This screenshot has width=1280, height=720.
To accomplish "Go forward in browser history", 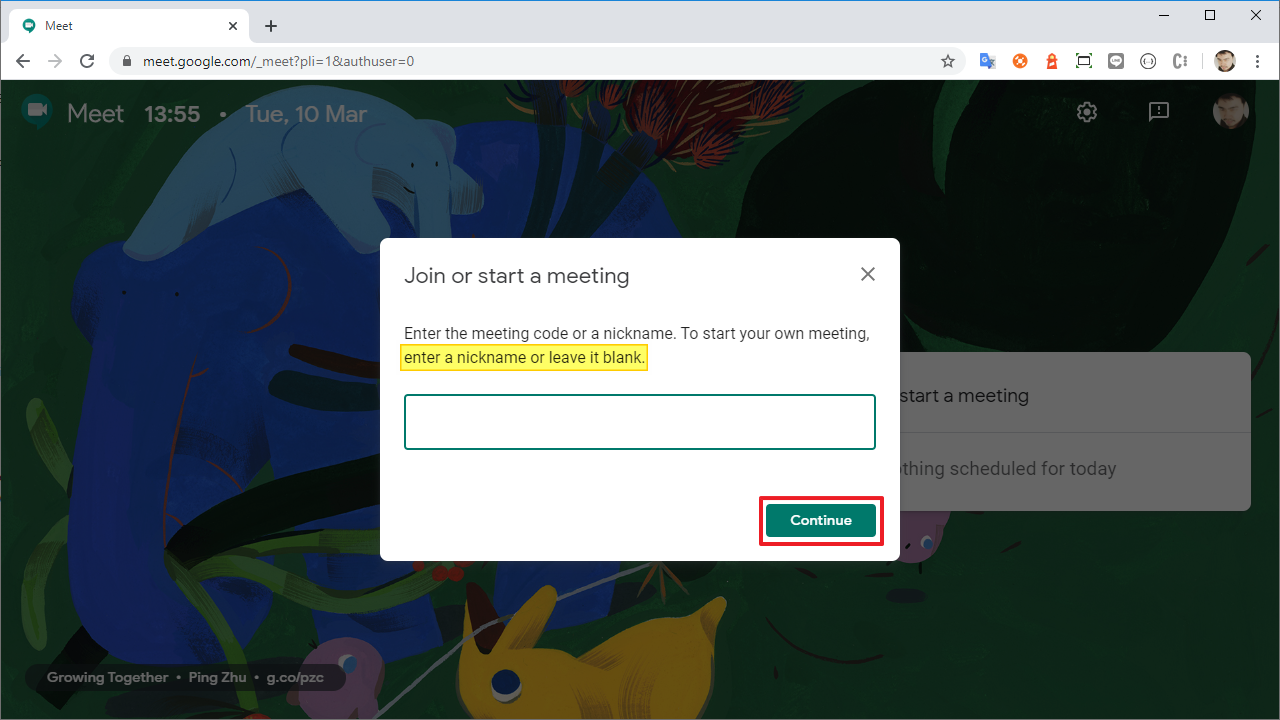I will [56, 61].
